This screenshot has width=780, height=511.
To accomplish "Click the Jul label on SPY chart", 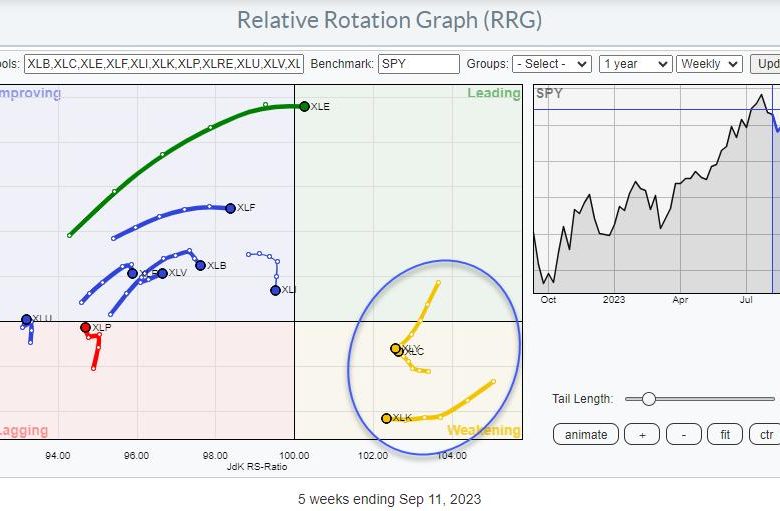I will point(746,300).
